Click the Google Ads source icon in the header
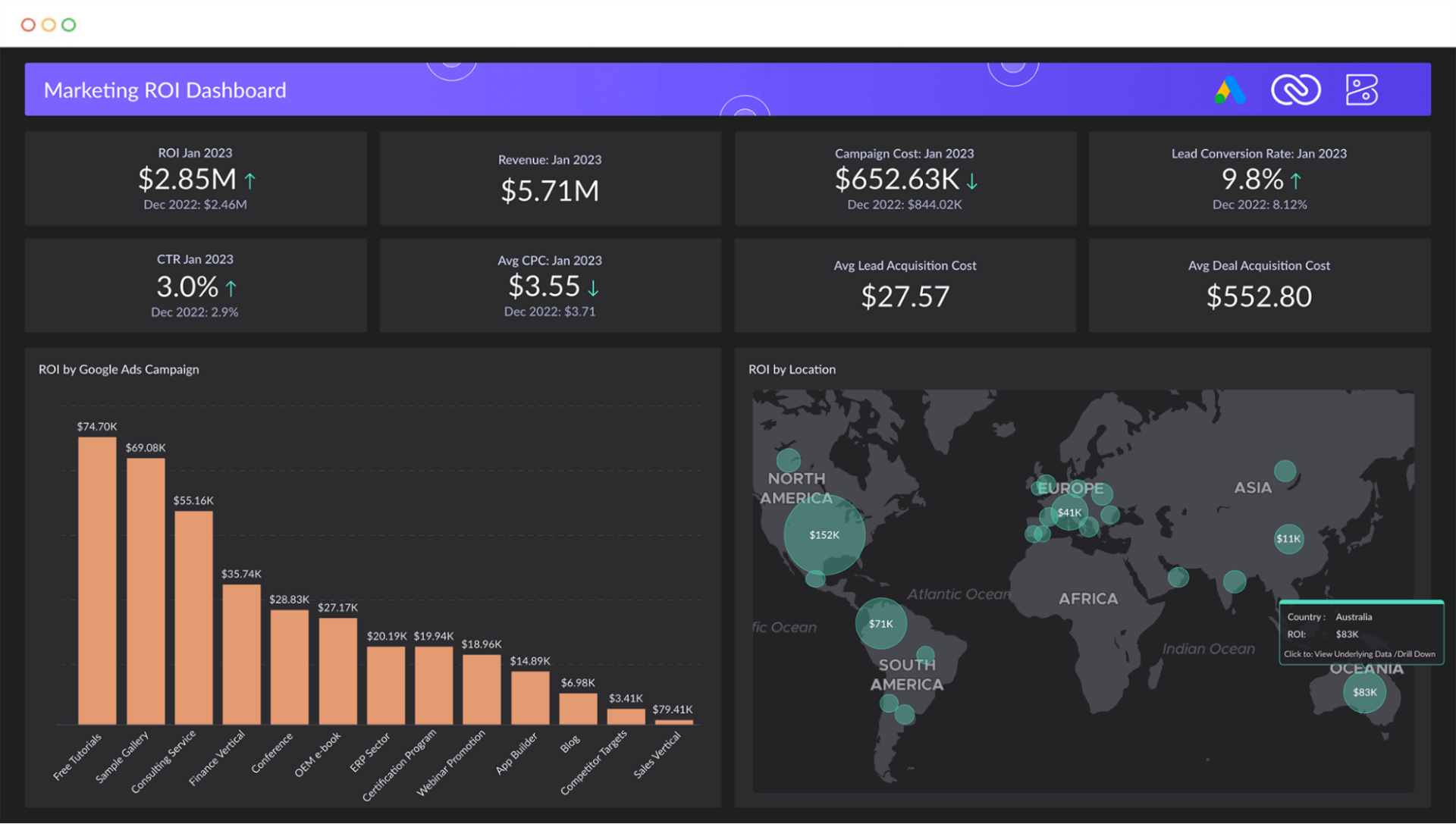This screenshot has width=1456, height=824. pos(1228,89)
